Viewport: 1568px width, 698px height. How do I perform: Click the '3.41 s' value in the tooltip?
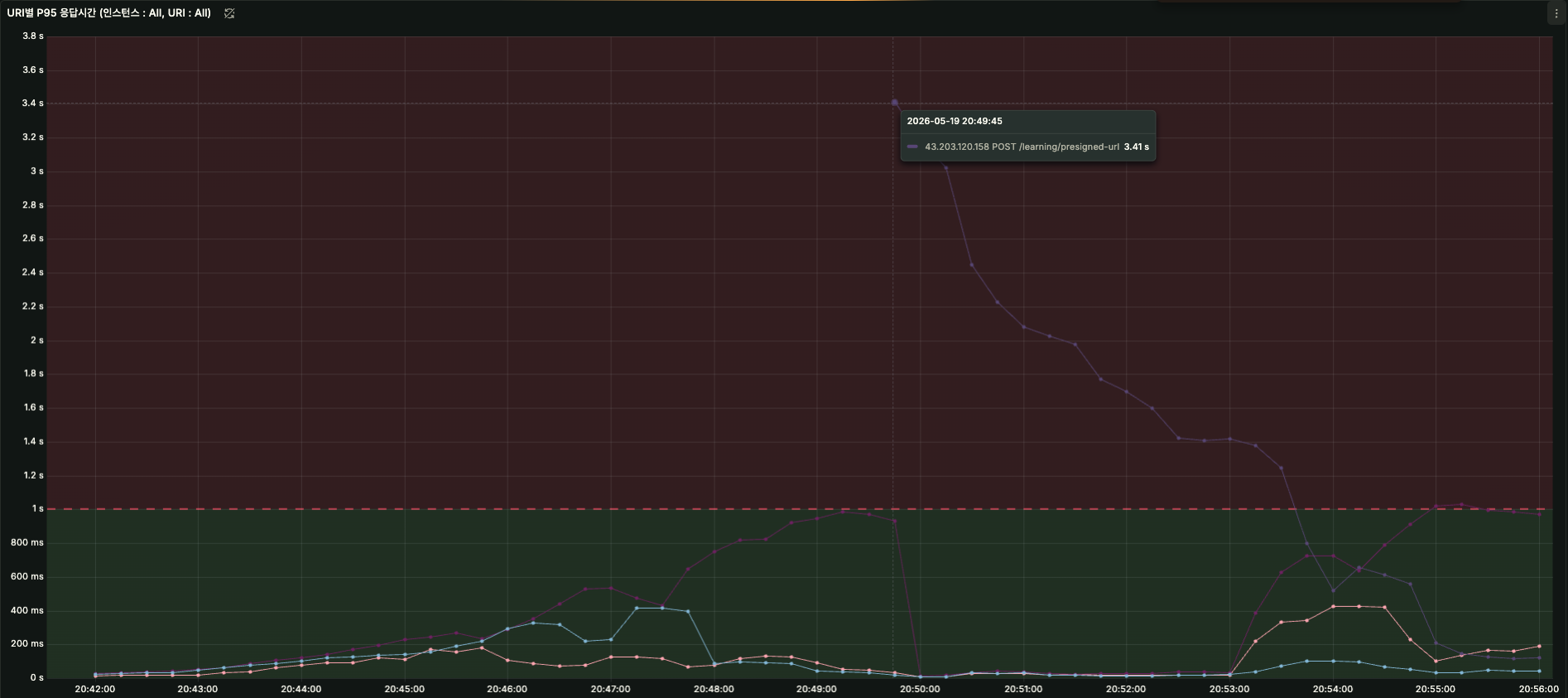pos(1136,147)
